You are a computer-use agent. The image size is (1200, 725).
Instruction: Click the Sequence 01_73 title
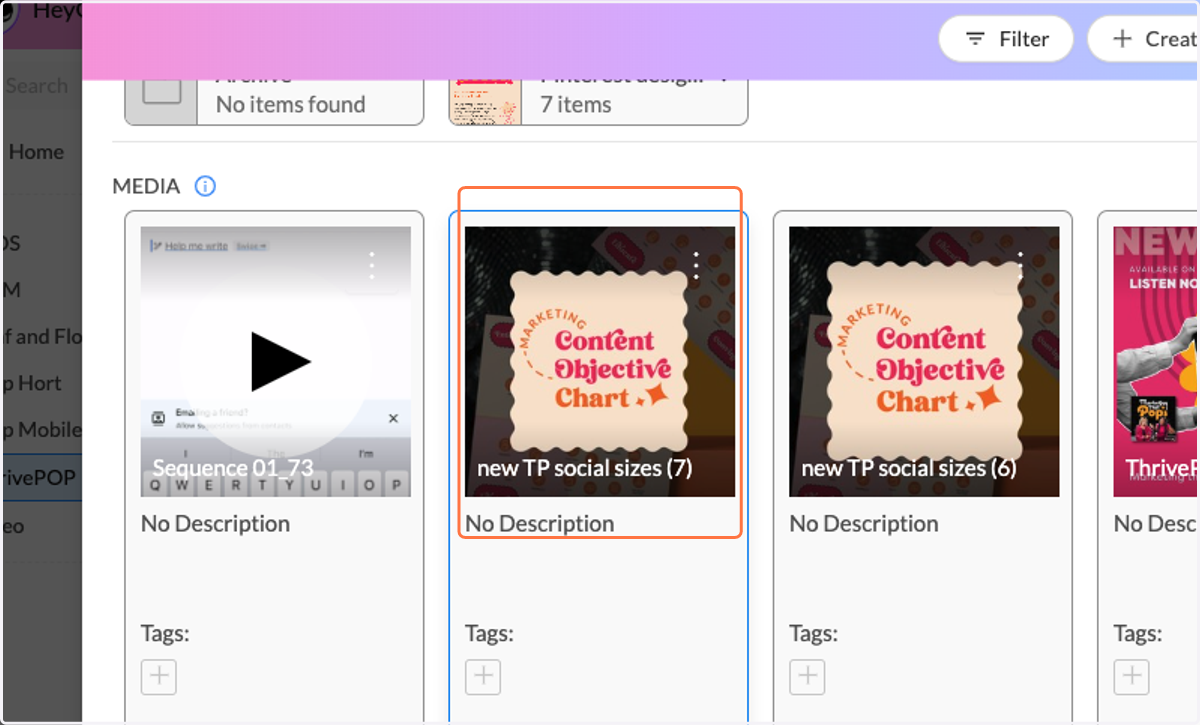click(233, 468)
